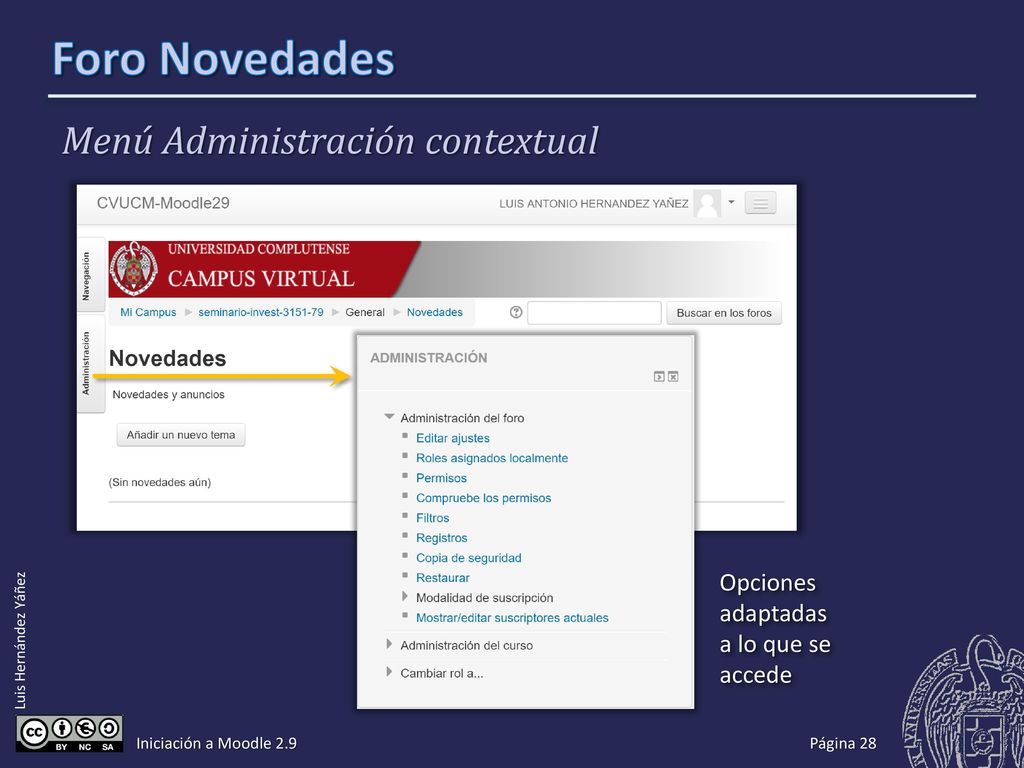Click user name LUIS ANTONIO HERNANDEZ YAÑEZ
Screen dimensions: 1024x768
tap(594, 204)
